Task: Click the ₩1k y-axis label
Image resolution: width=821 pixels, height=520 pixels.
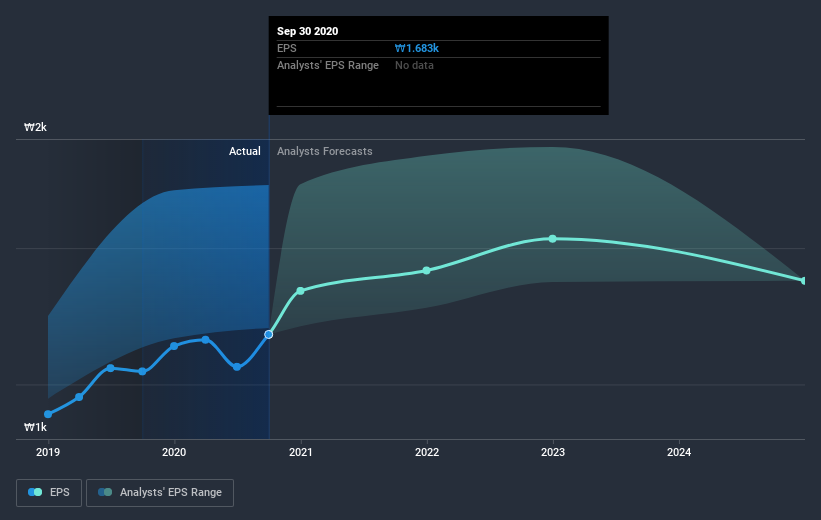Action: pos(36,427)
